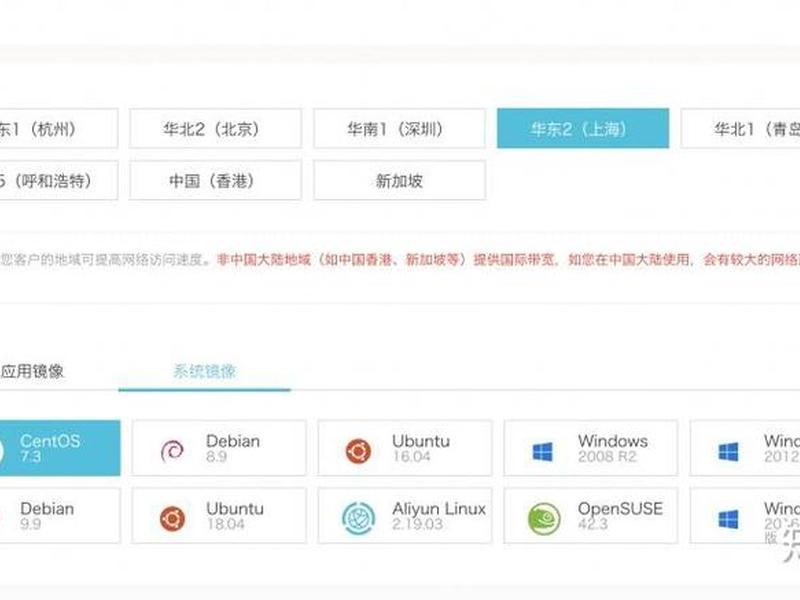Click the Windows logo for 2012 image
This screenshot has height=600, width=800.
[x=728, y=452]
